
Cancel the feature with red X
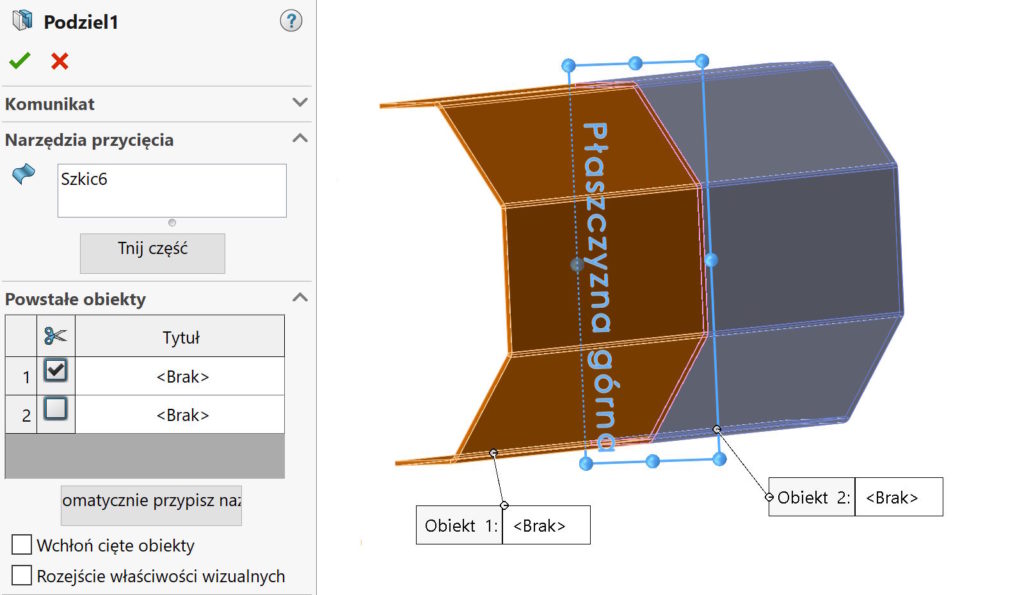point(60,61)
